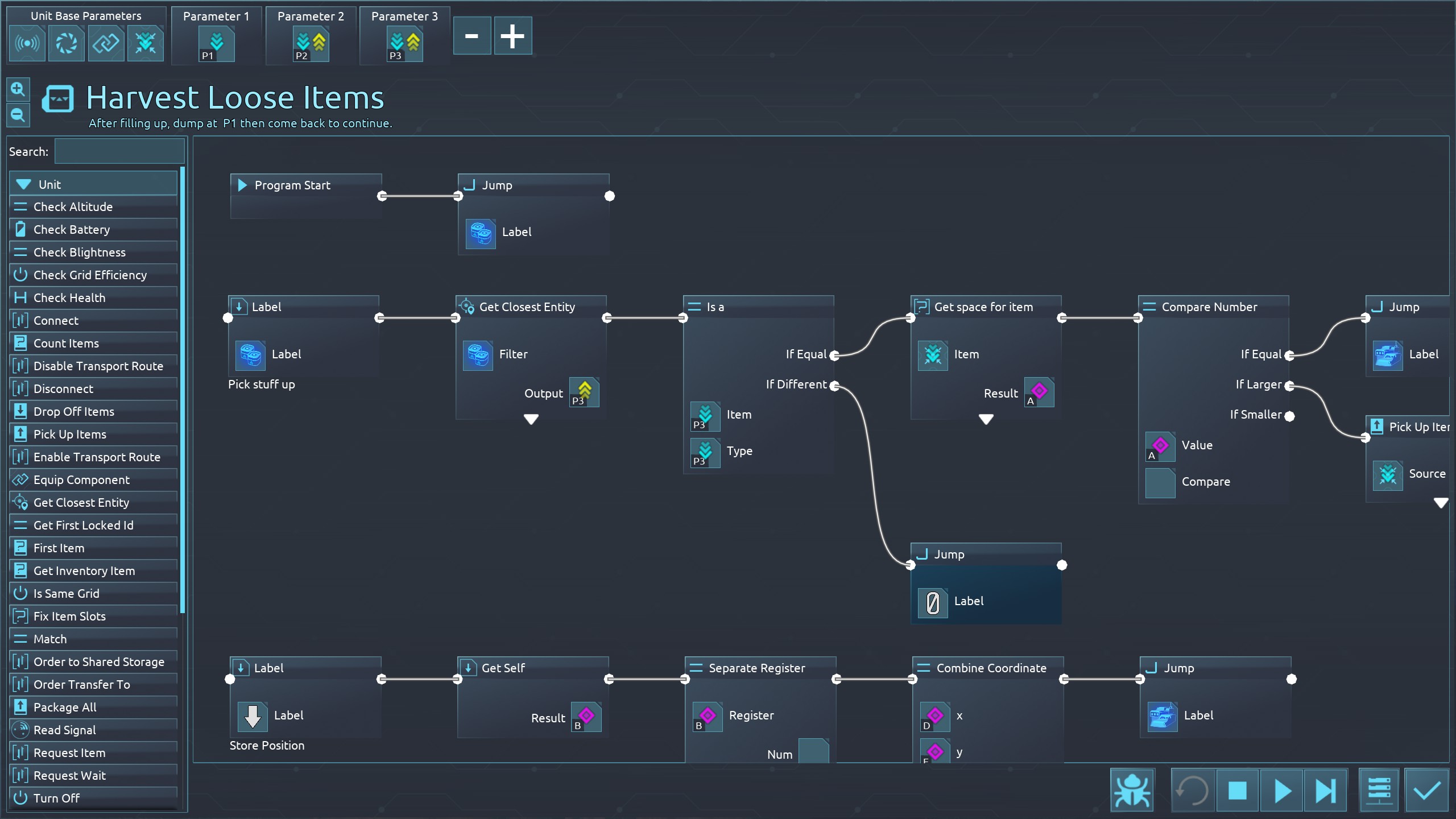1456x819 pixels.
Task: Click the Search input field
Action: click(x=119, y=152)
